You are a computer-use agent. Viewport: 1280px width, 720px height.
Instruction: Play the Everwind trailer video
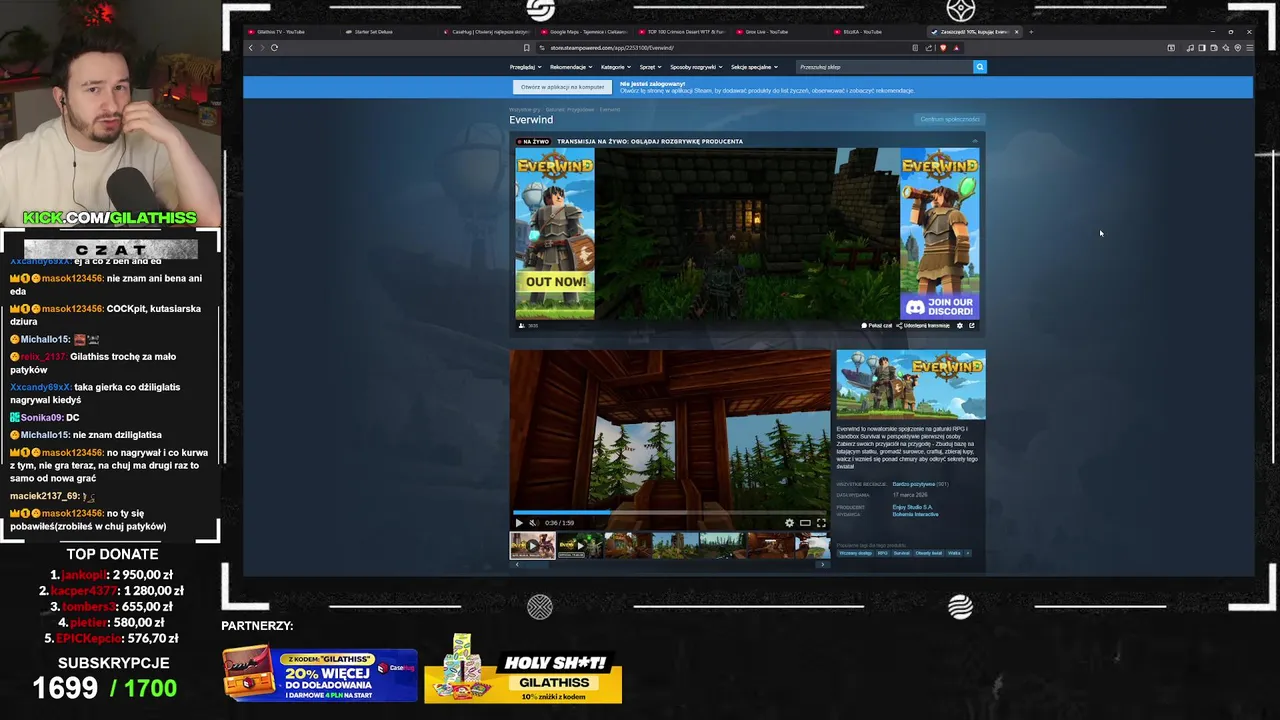[518, 523]
